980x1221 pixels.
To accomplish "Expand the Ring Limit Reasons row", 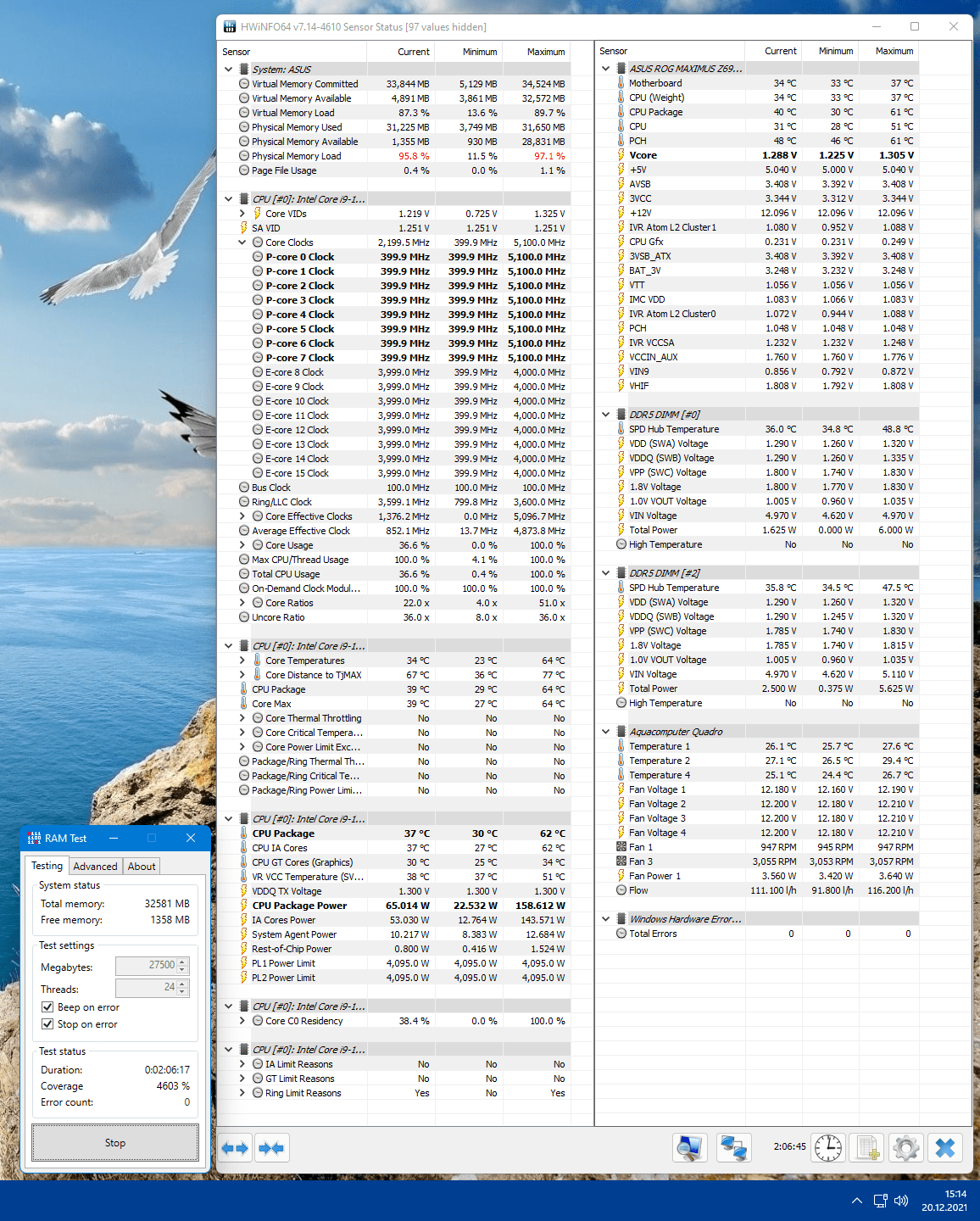I will 242,1093.
